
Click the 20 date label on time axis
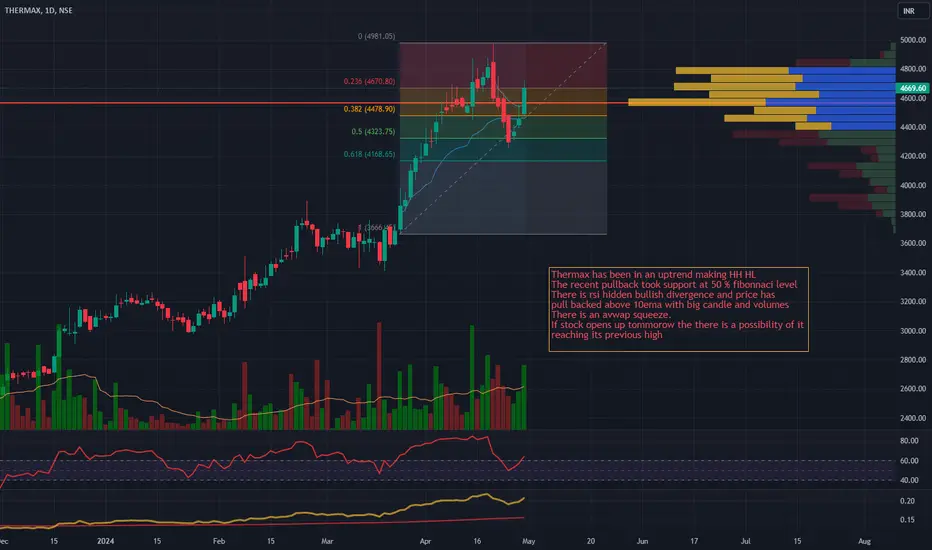pos(591,541)
